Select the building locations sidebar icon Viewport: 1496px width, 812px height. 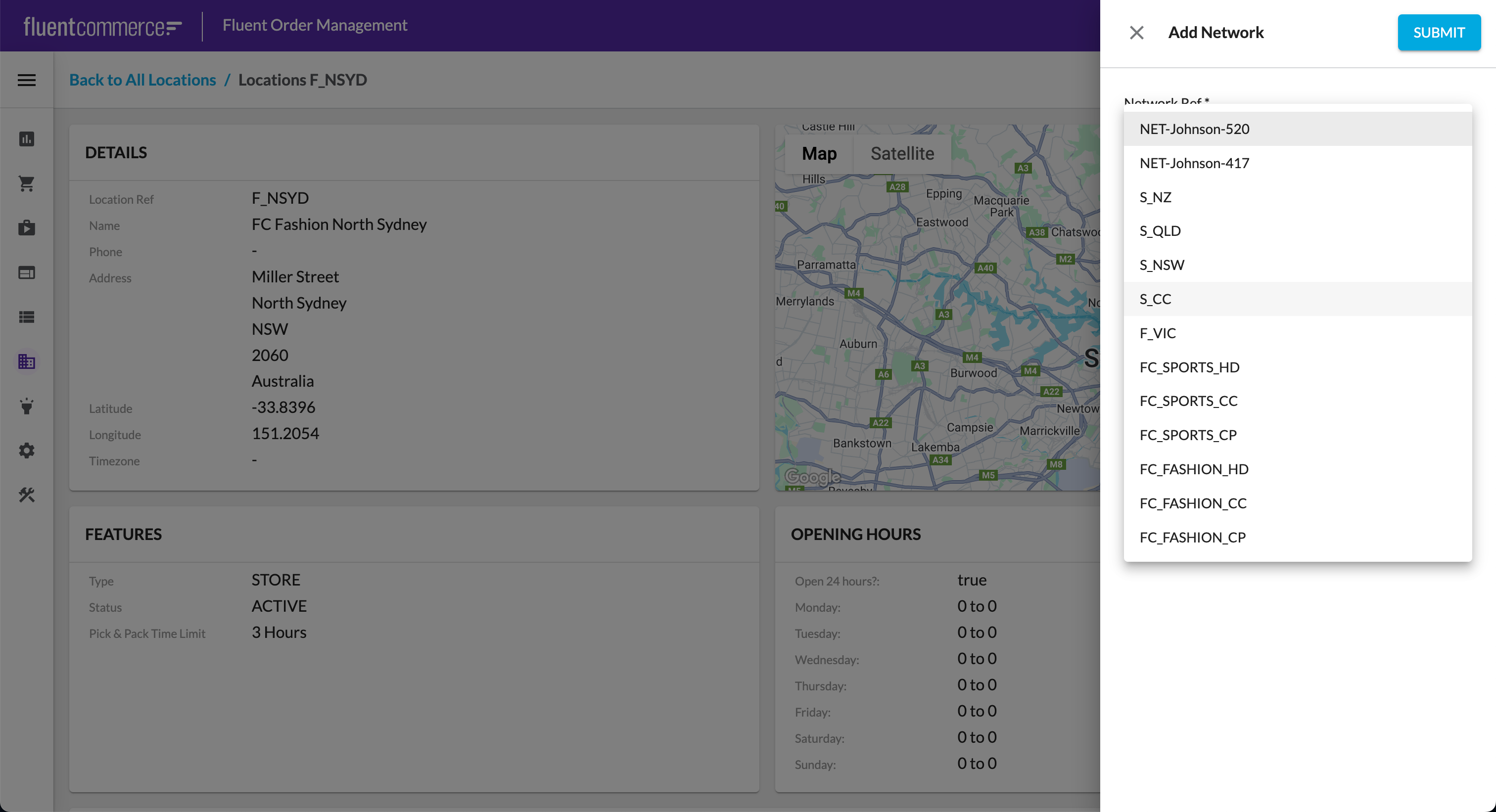click(x=27, y=361)
